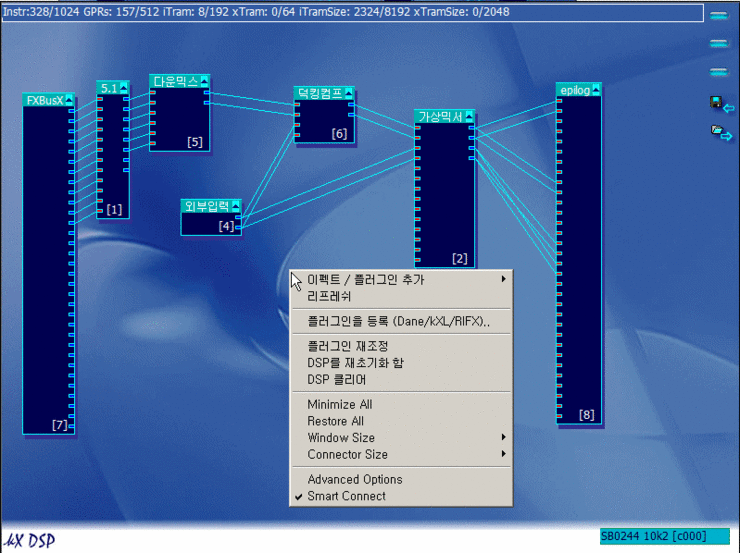
Task: Click the [4] label in 외부입력
Action: (226, 226)
